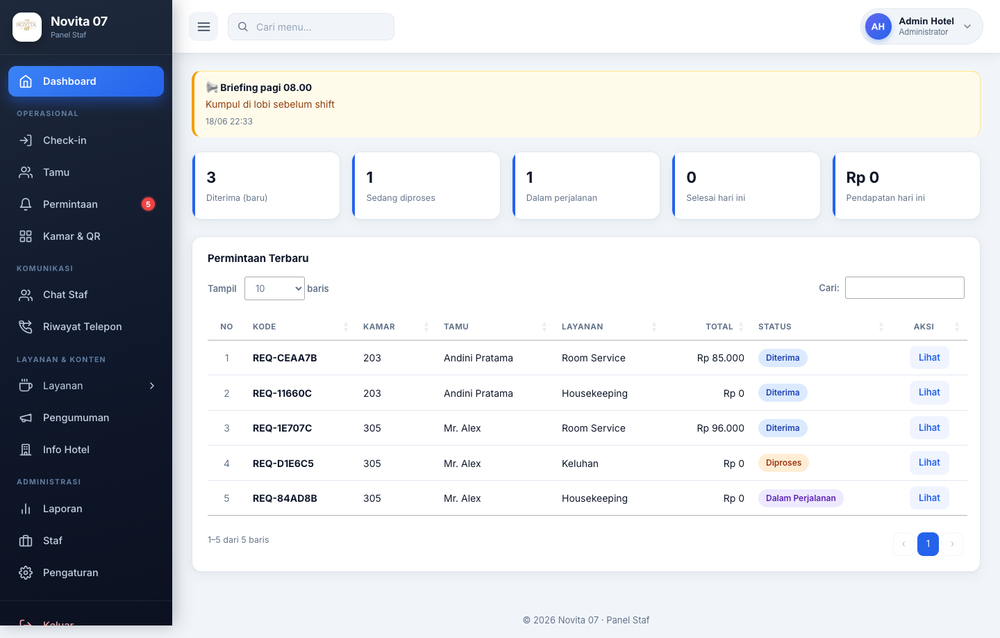
Task: Sort table by the KODE column
Action: [300, 327]
